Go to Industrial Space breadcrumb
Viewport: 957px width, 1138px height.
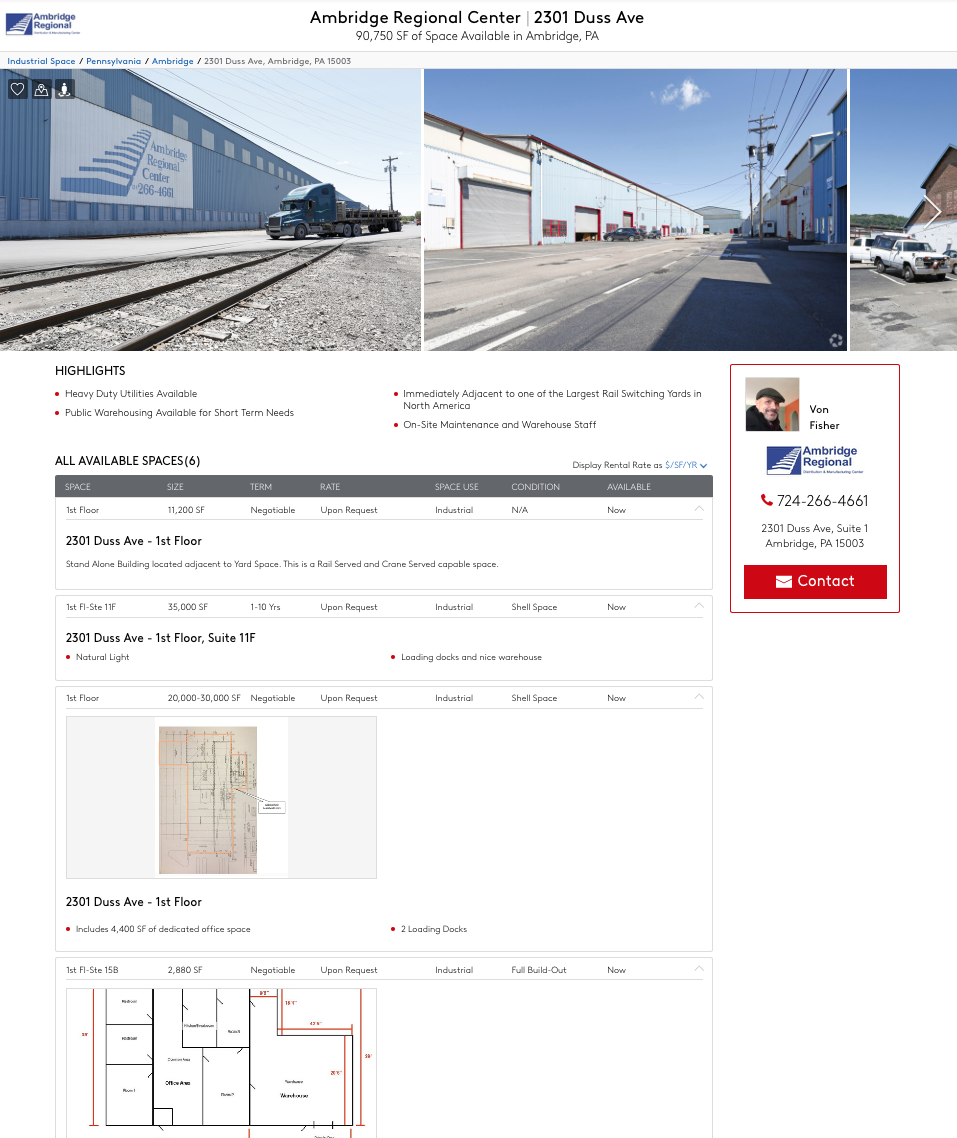point(41,61)
